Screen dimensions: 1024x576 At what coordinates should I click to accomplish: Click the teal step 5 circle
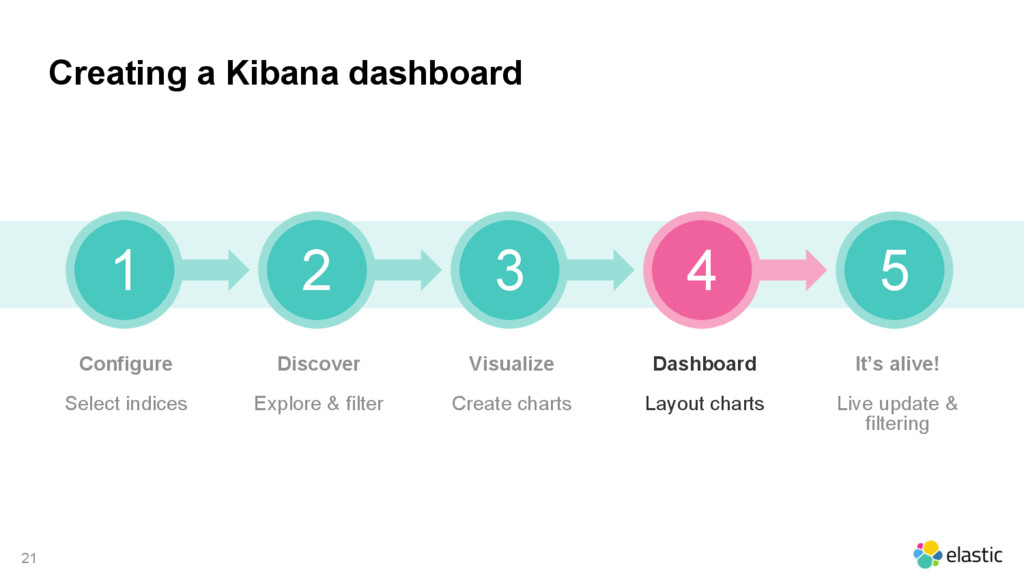[895, 270]
